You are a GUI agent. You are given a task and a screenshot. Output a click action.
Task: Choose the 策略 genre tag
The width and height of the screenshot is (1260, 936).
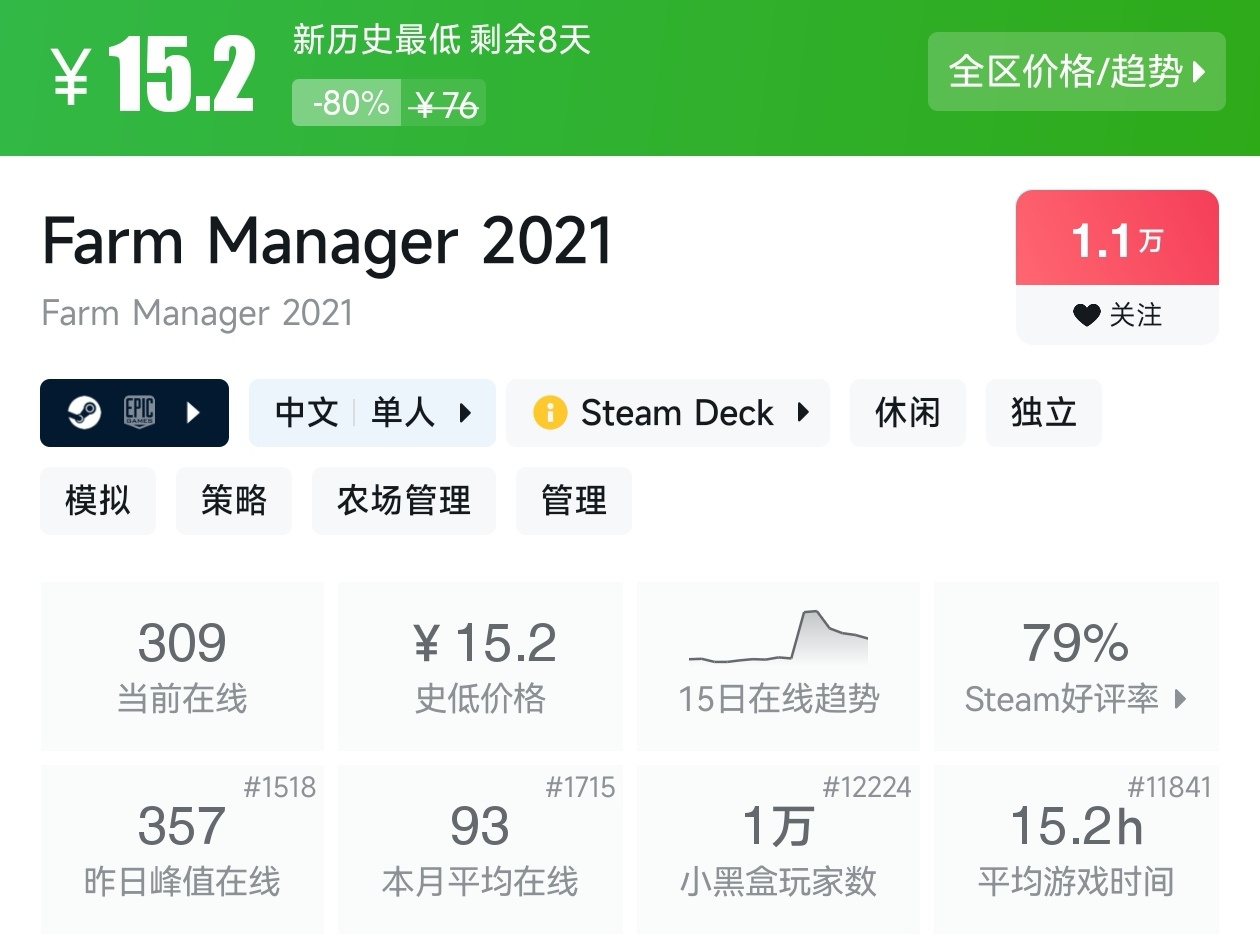(x=234, y=500)
